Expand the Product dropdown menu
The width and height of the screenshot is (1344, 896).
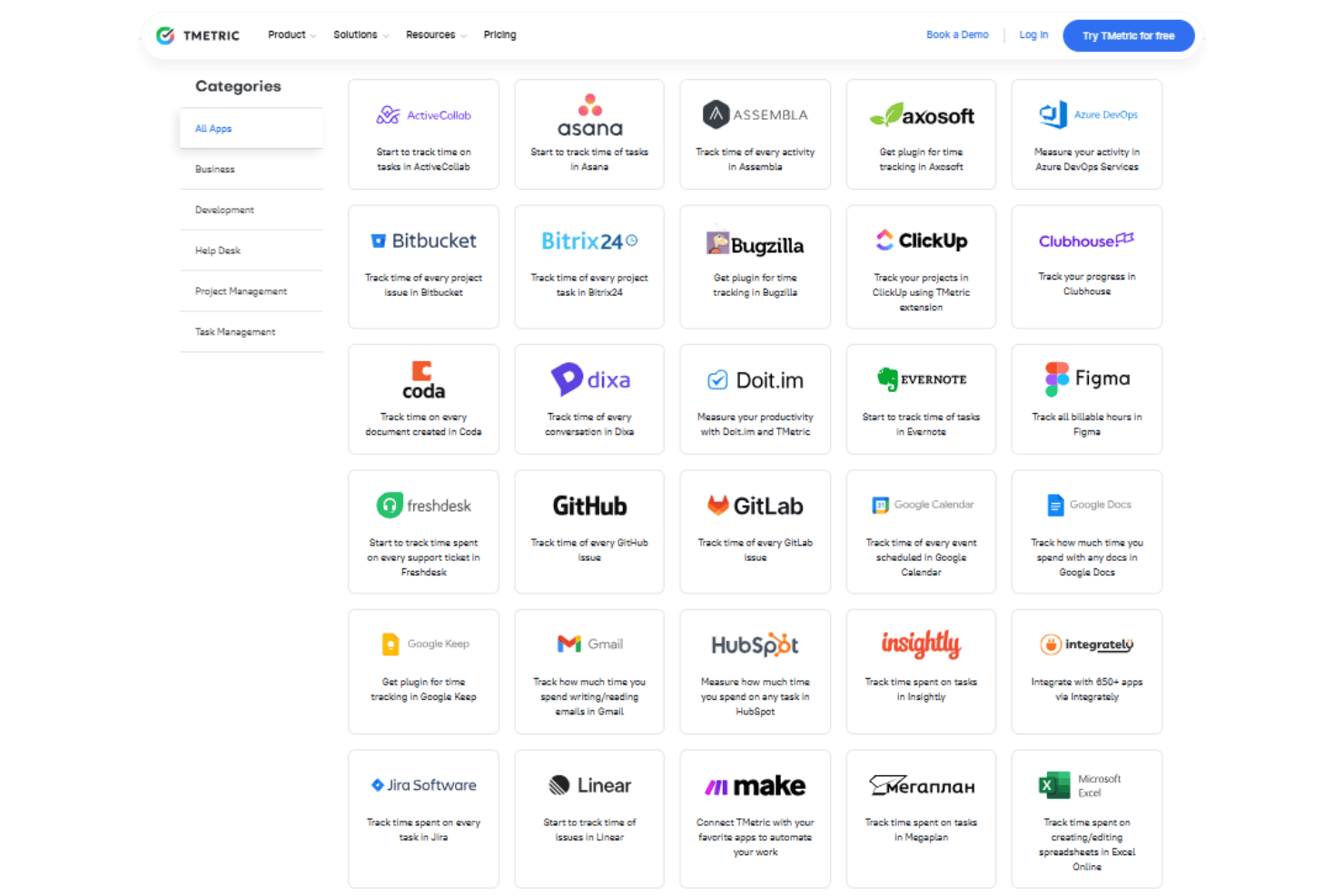click(292, 34)
